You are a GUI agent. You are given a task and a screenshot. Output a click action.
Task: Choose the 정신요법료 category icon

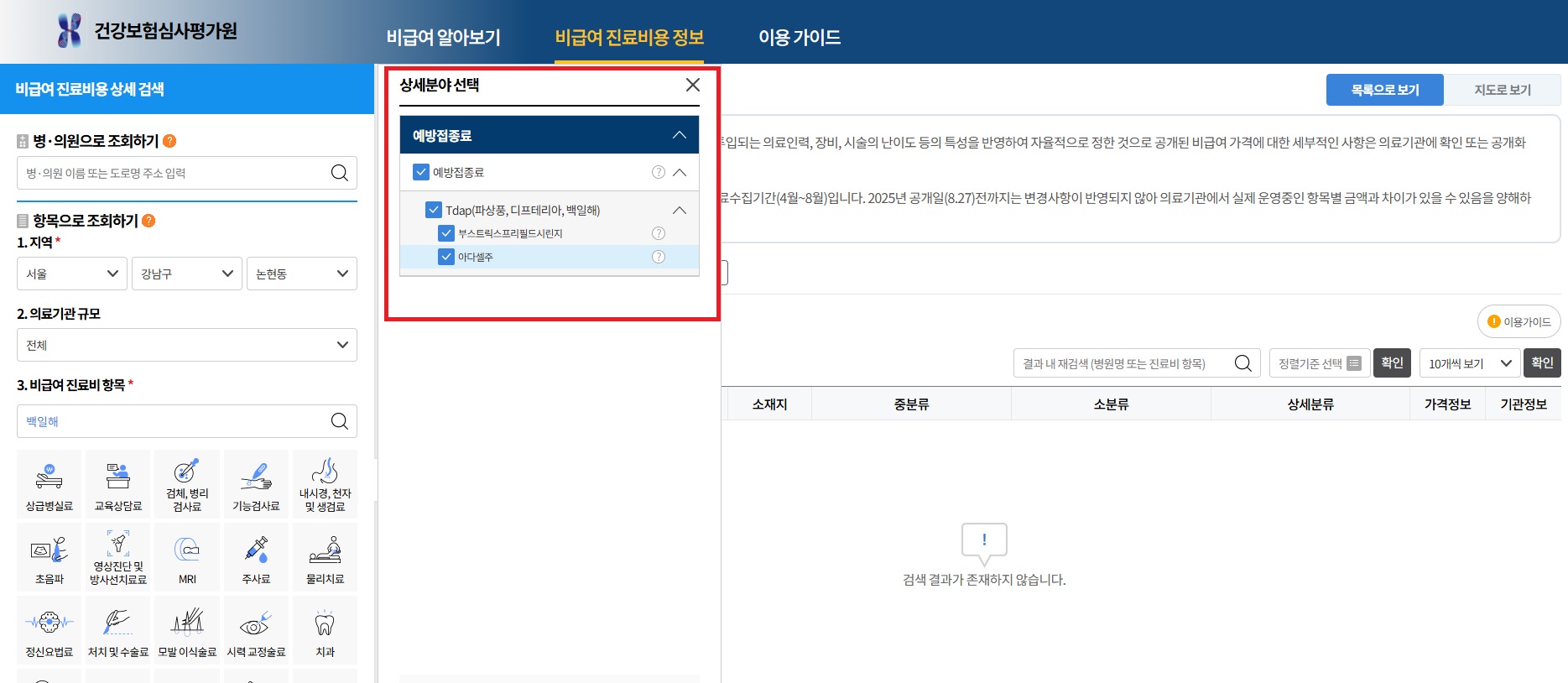tap(49, 630)
